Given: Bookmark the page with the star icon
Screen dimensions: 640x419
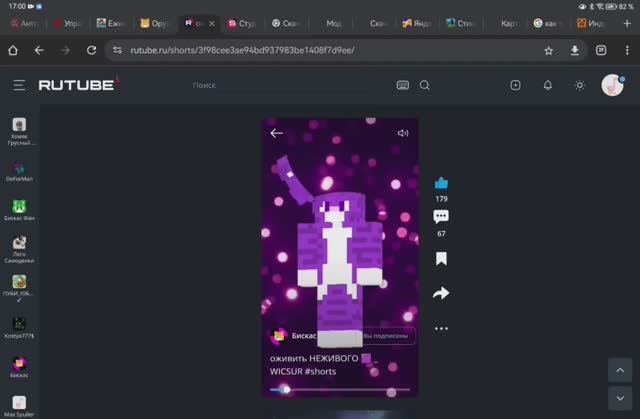Looking at the screenshot, I should pyautogui.click(x=549, y=50).
